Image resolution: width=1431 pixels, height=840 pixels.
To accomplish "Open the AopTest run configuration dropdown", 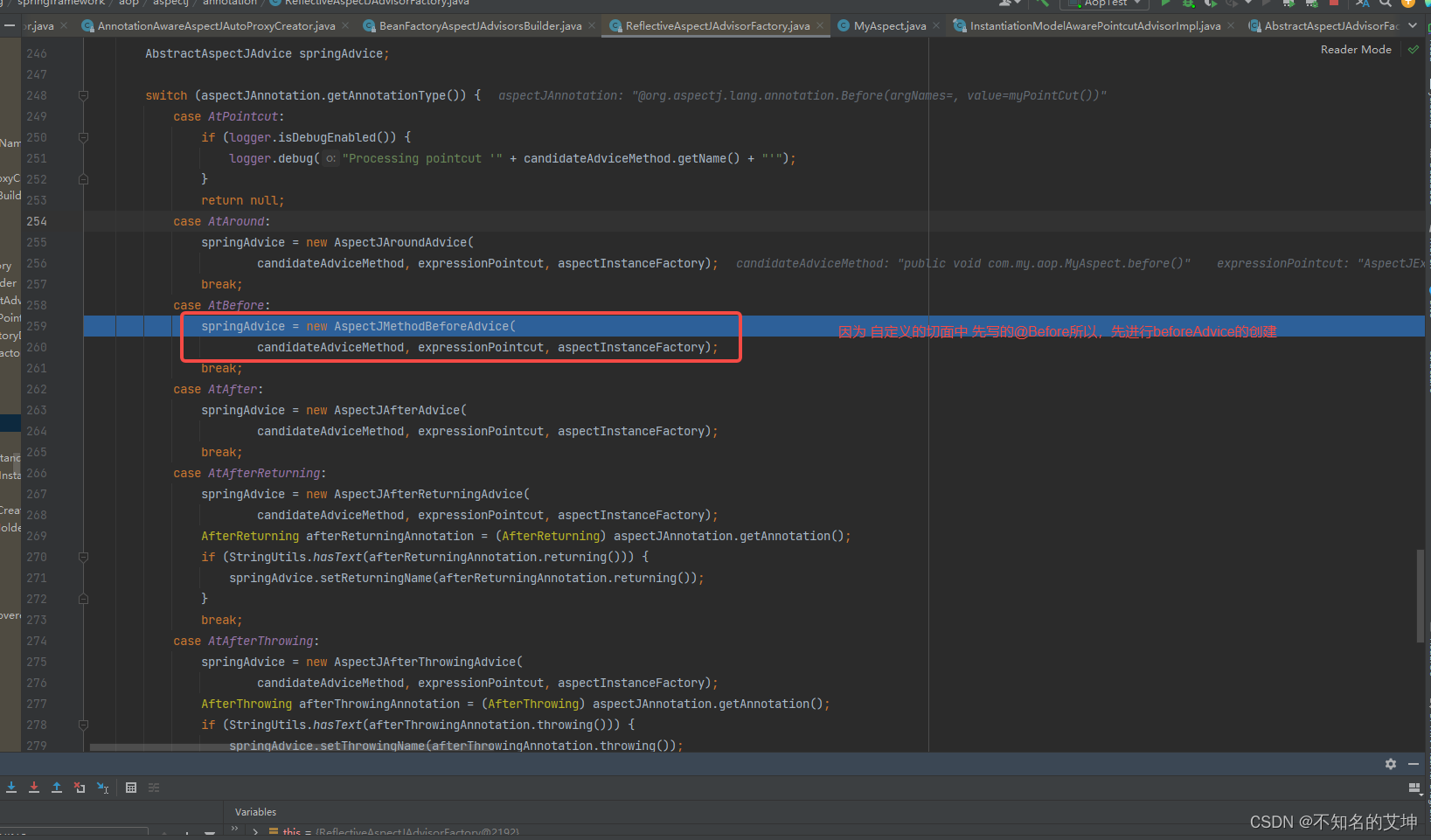I will pyautogui.click(x=1105, y=3).
